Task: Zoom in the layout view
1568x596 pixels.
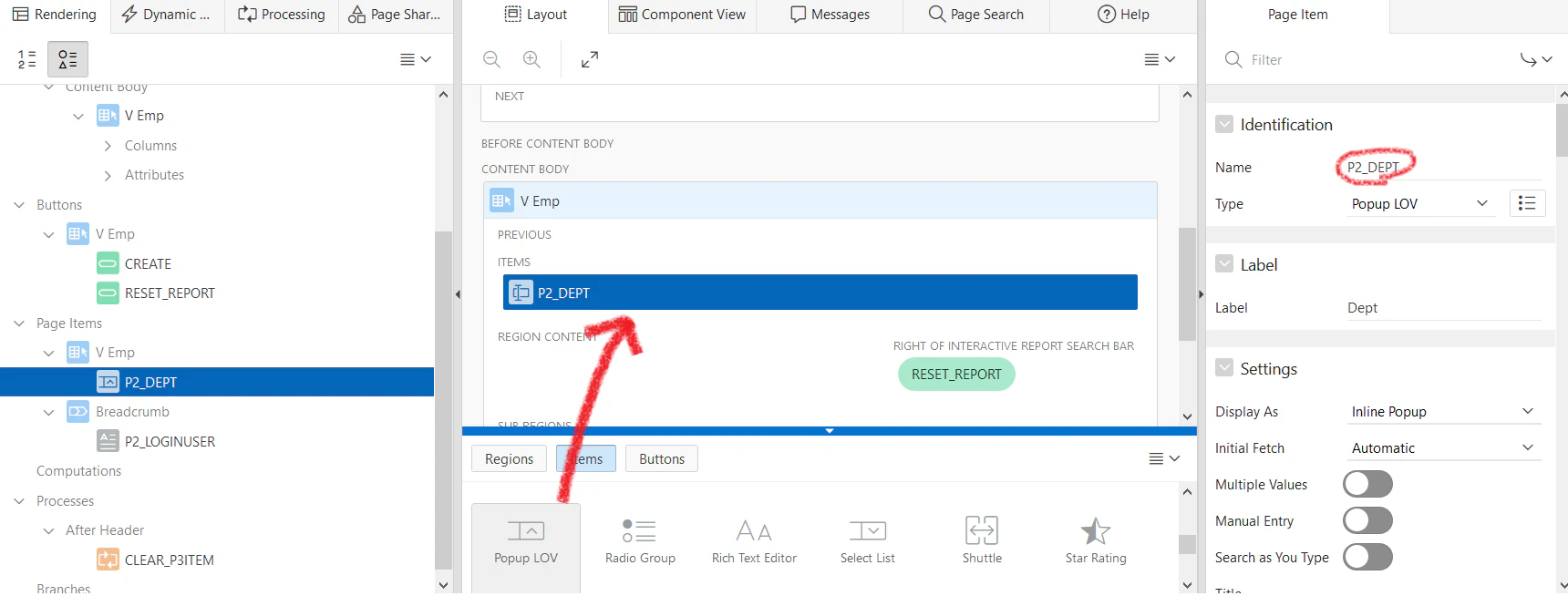Action: [x=531, y=59]
